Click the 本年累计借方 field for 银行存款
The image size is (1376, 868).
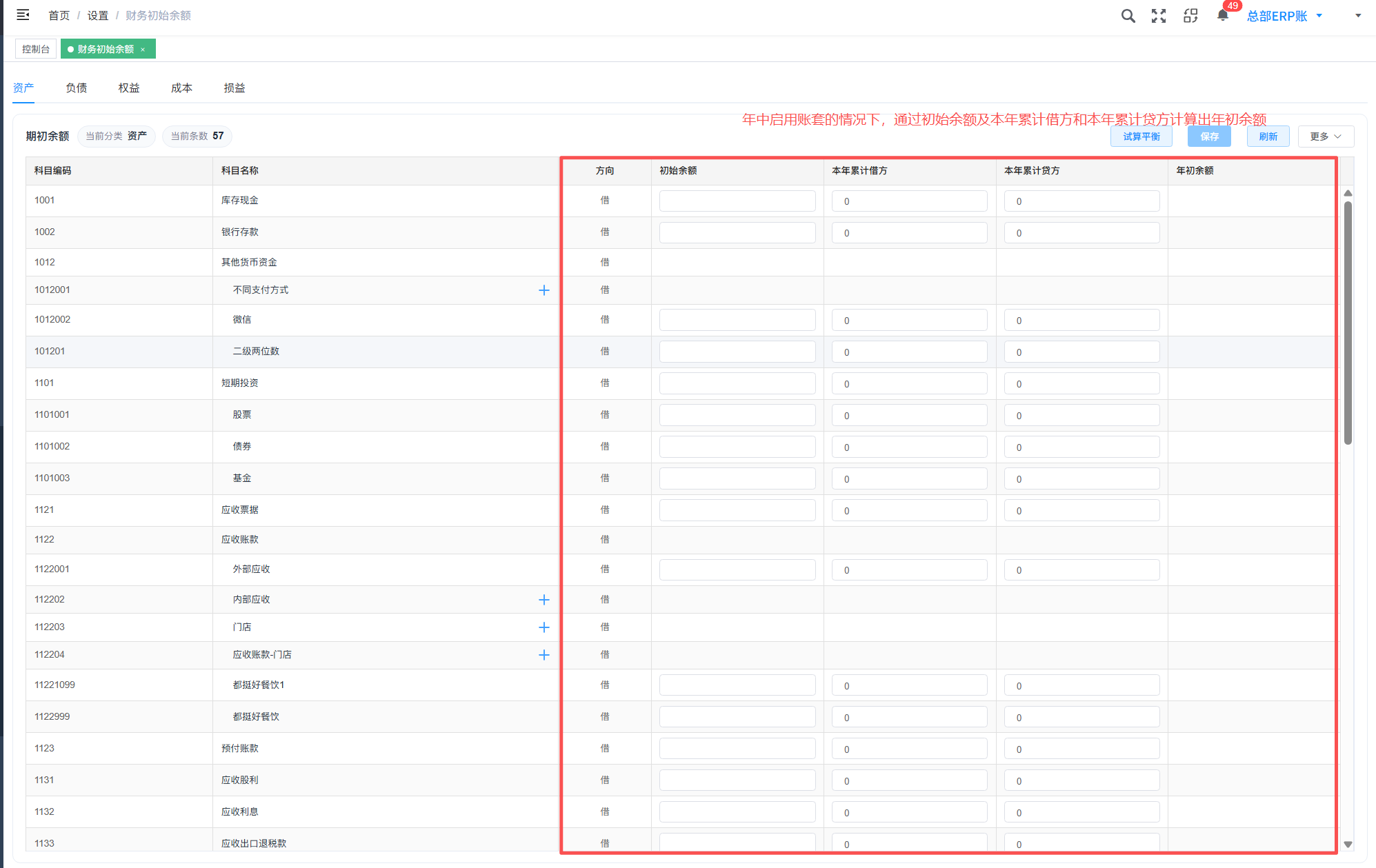(x=909, y=233)
